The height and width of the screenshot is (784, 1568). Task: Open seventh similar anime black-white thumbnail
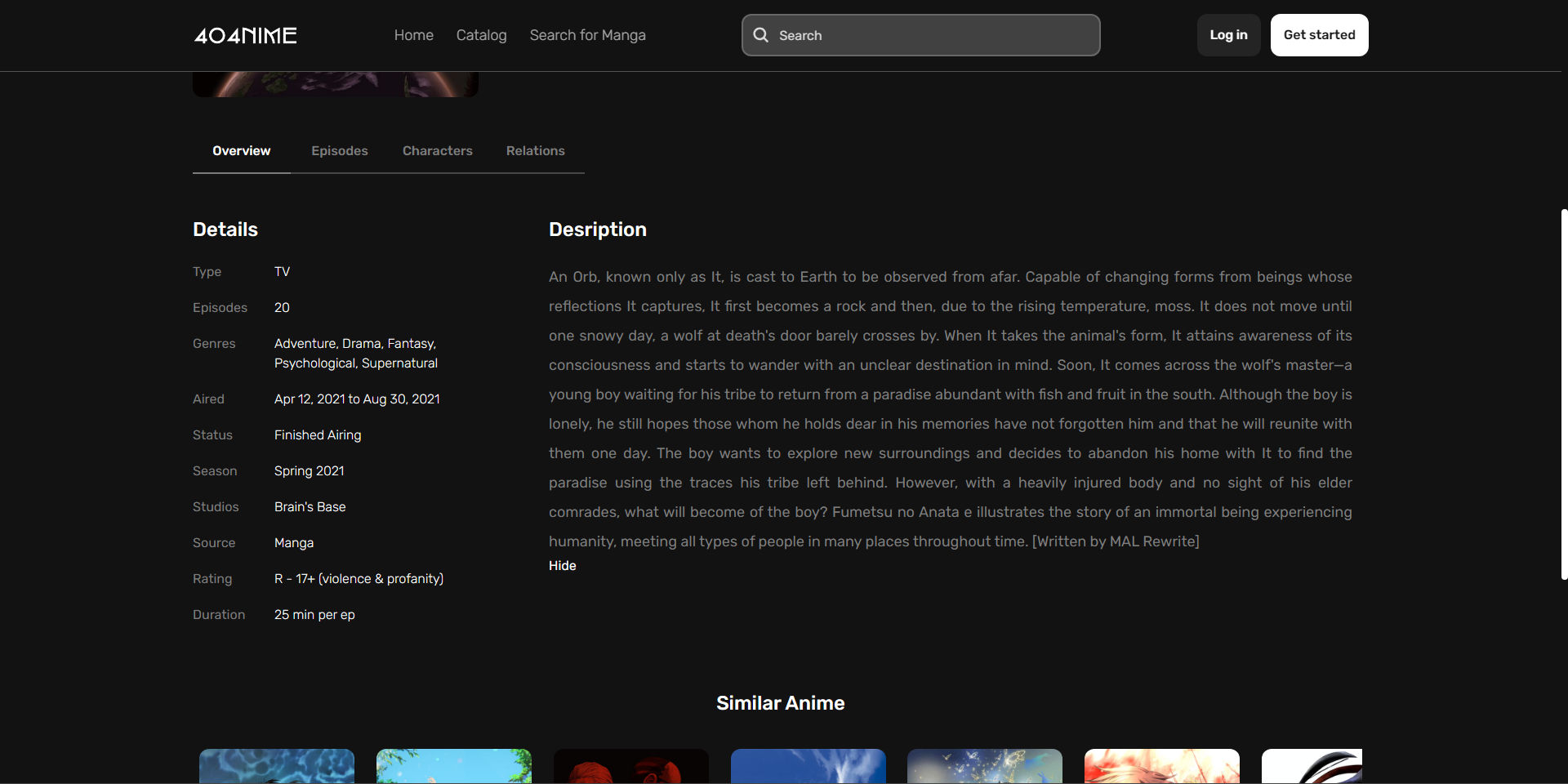pos(1312,766)
